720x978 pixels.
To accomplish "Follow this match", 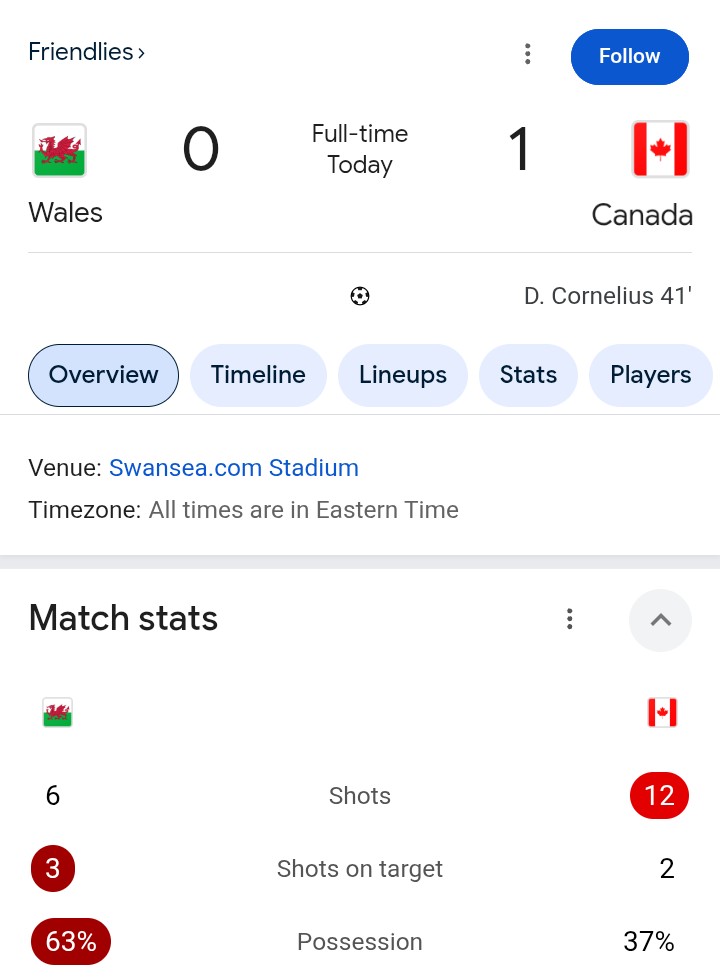I will pyautogui.click(x=629, y=56).
